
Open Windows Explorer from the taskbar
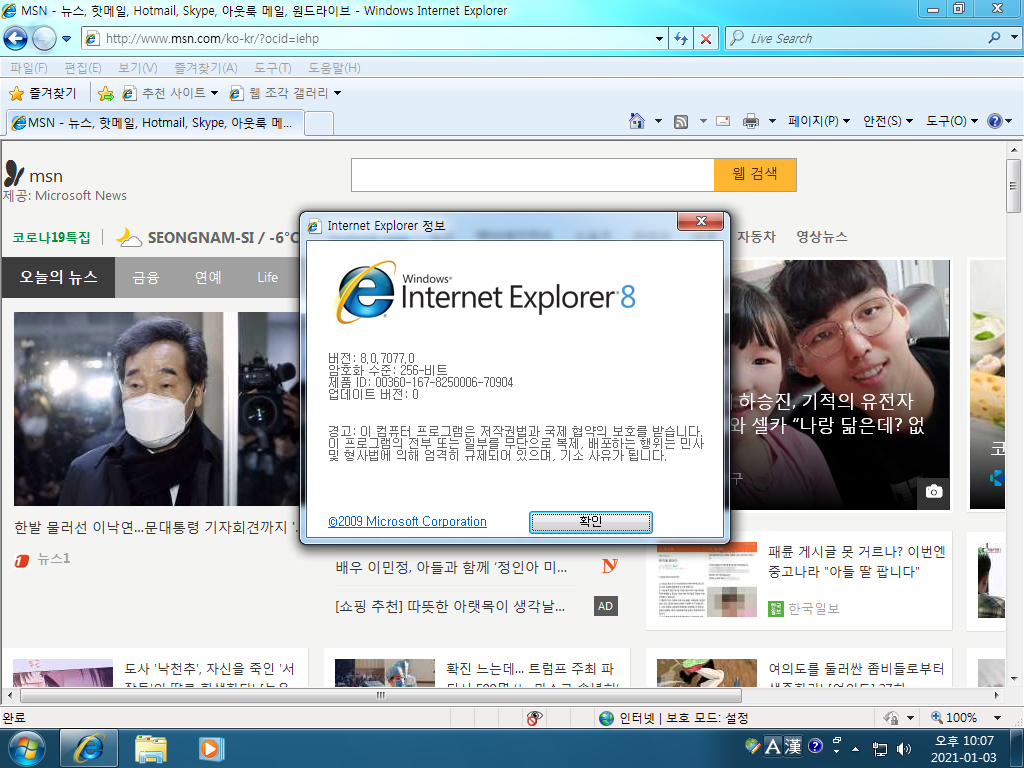click(x=151, y=749)
